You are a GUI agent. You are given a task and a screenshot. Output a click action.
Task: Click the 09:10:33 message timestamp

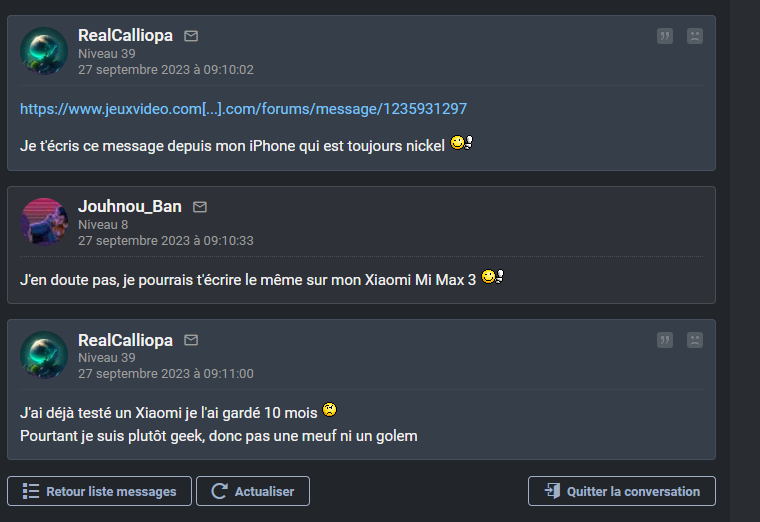click(165, 241)
